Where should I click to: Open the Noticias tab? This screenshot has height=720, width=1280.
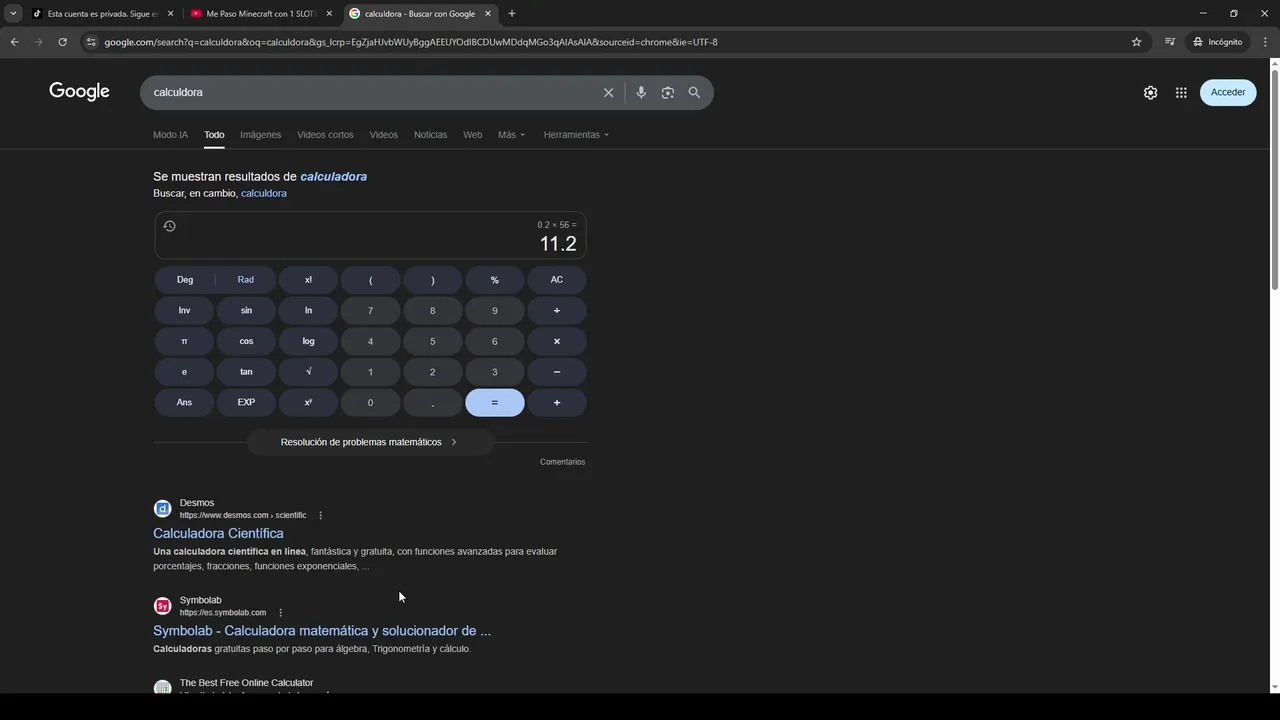pyautogui.click(x=430, y=134)
